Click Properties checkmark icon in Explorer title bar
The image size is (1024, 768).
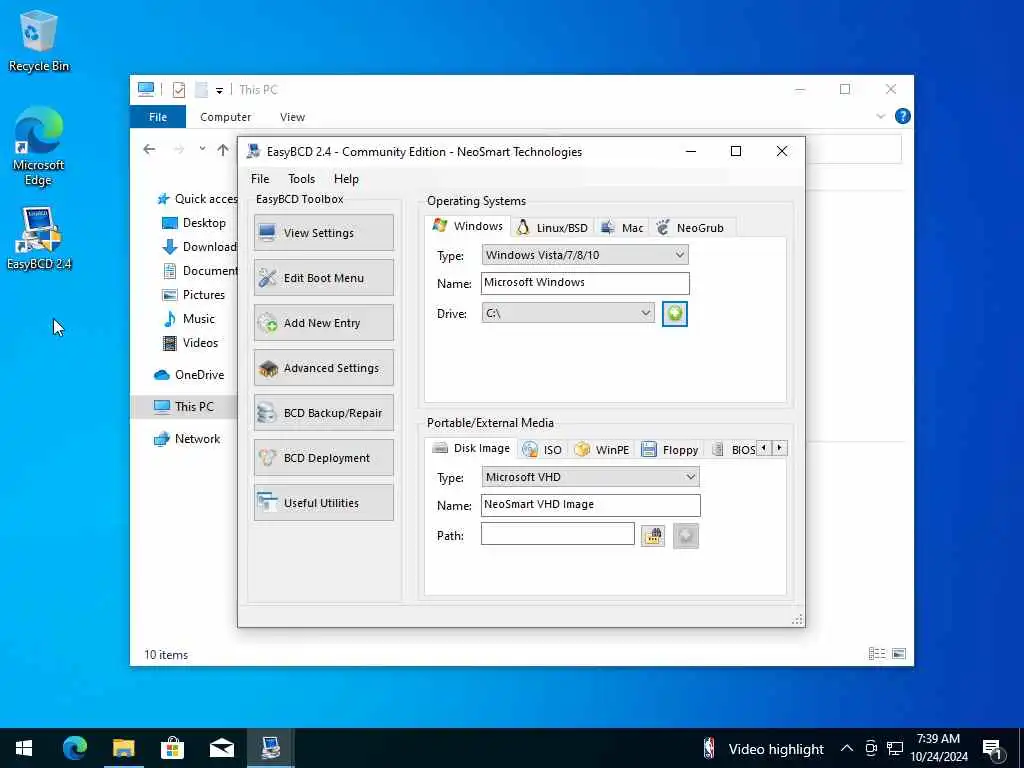click(179, 89)
